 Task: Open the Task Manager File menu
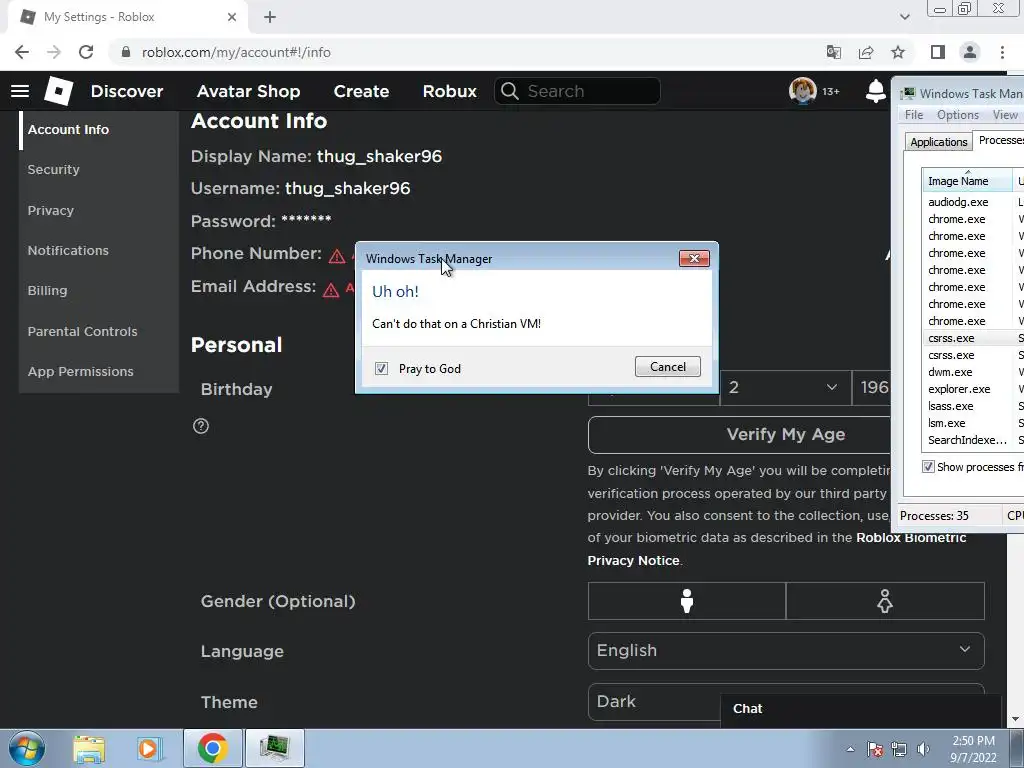[x=914, y=115]
